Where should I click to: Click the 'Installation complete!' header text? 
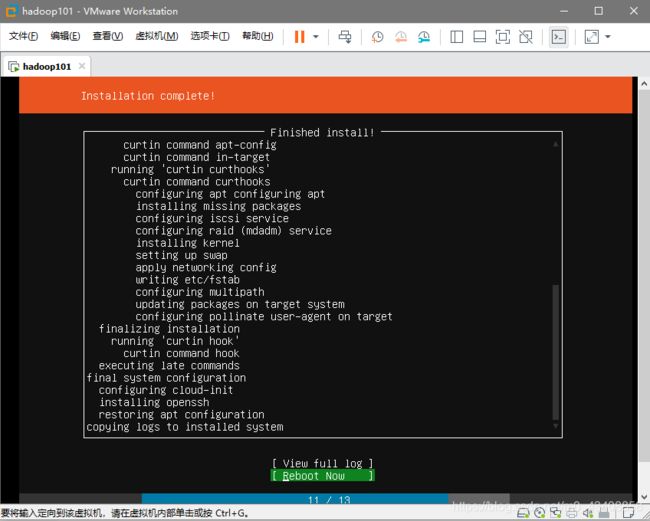[x=148, y=96]
